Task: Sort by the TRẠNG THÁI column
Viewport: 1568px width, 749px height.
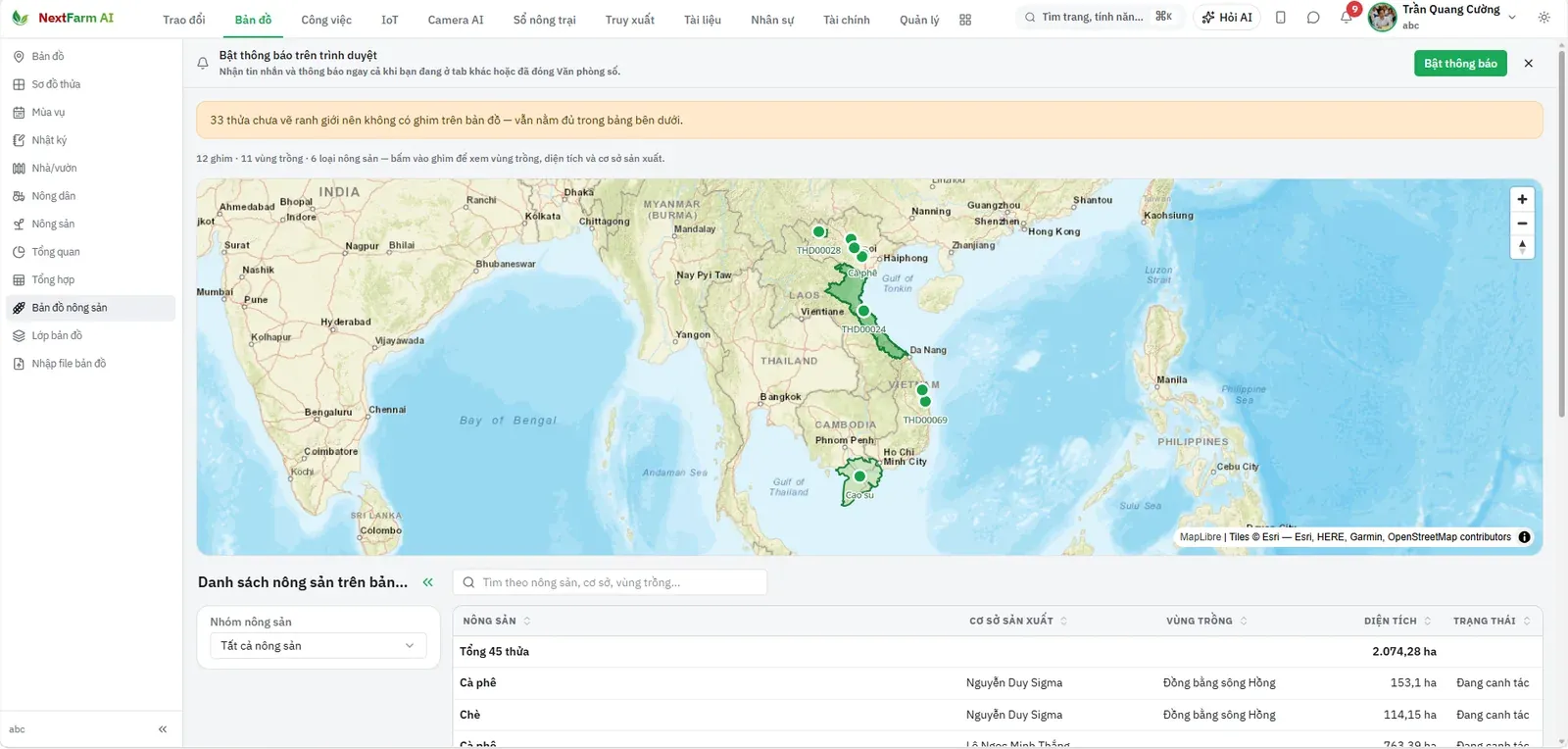Action: coord(1492,621)
